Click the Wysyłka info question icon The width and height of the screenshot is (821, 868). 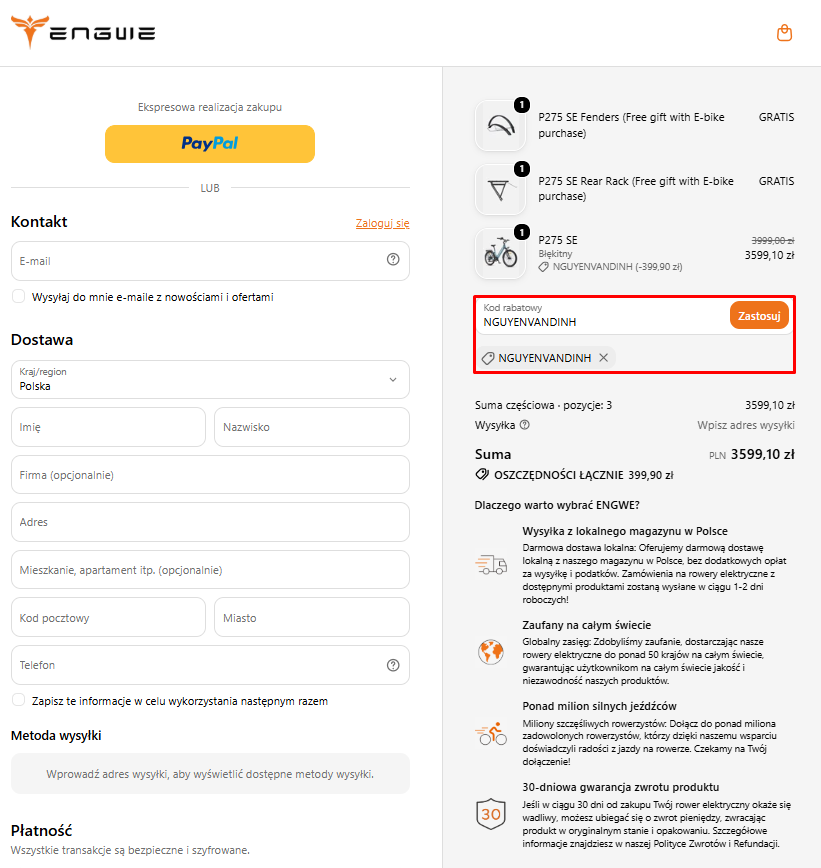[525, 425]
